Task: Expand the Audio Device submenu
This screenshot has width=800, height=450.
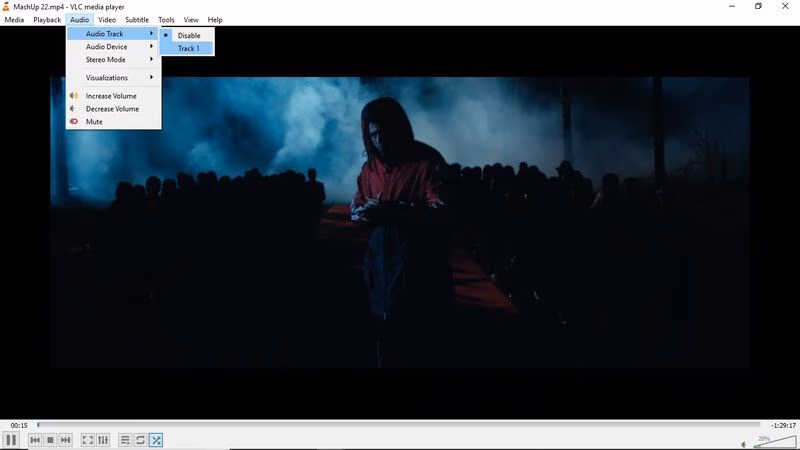Action: tap(113, 46)
